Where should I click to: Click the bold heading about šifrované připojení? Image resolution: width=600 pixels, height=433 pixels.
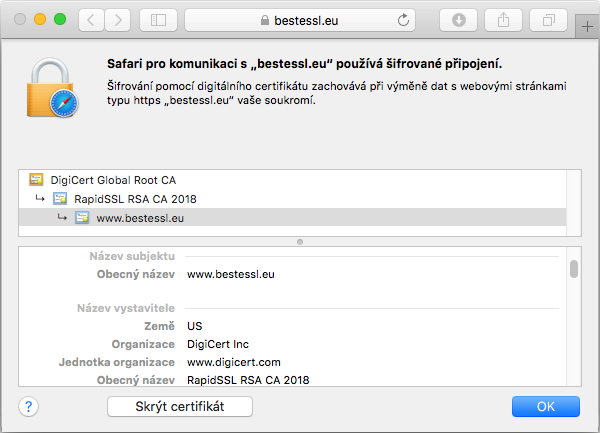[x=304, y=64]
